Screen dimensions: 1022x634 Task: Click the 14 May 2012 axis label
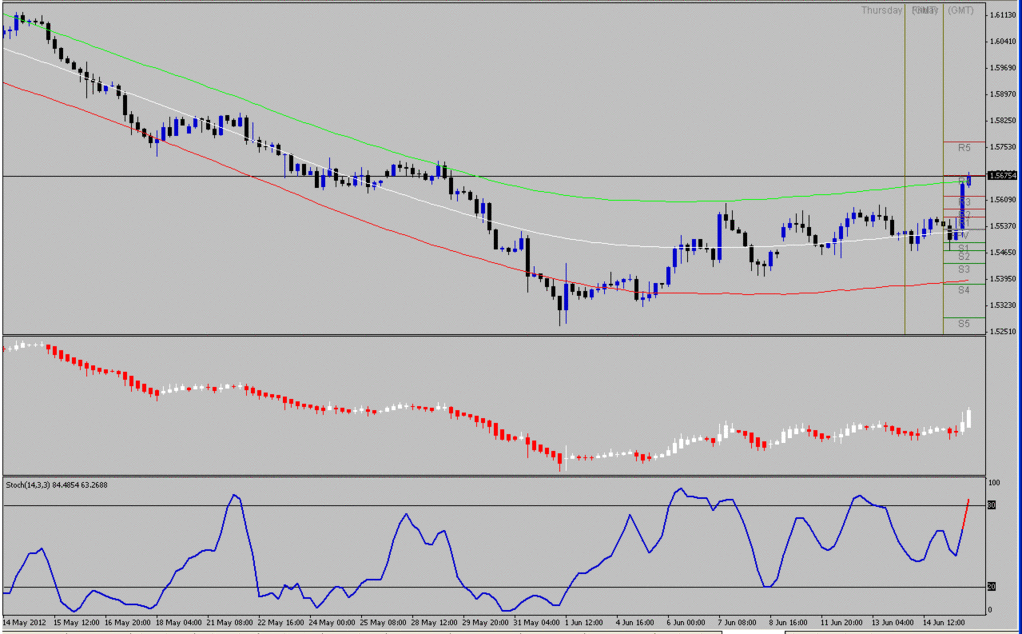(24, 620)
